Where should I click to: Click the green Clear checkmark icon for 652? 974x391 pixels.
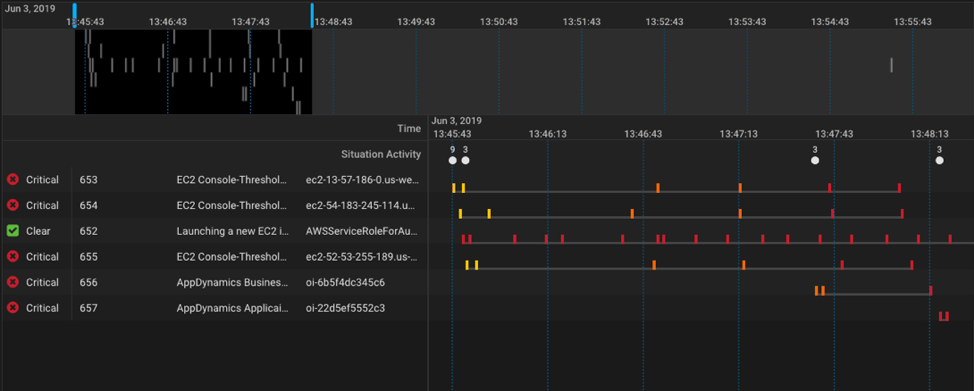[12, 231]
